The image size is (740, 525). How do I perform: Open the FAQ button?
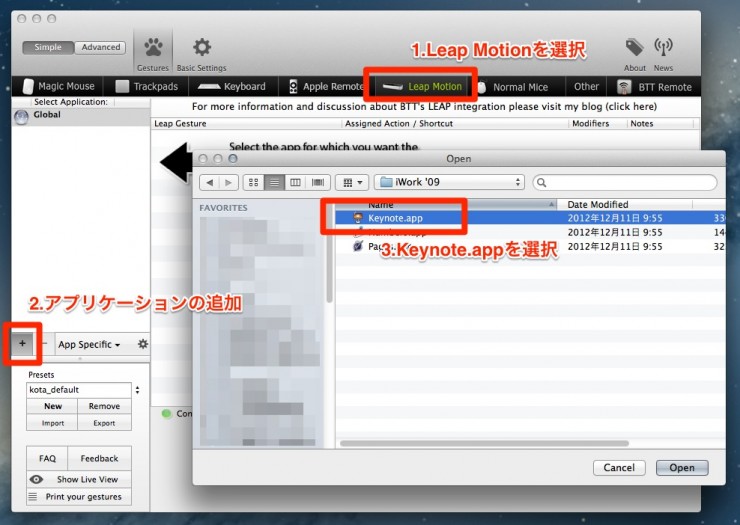point(47,458)
